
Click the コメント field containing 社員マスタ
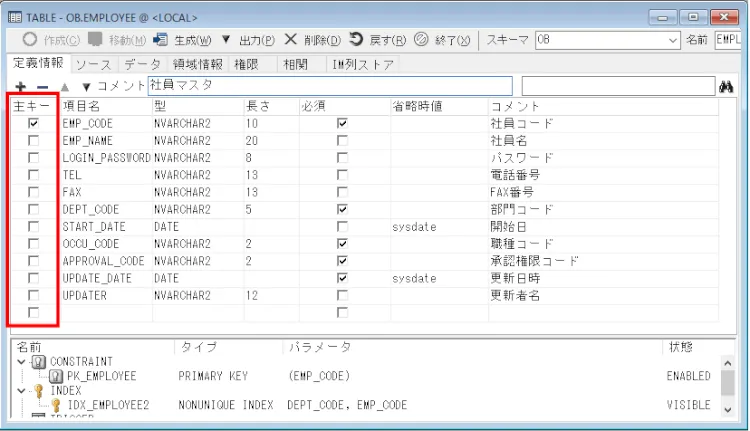330,86
